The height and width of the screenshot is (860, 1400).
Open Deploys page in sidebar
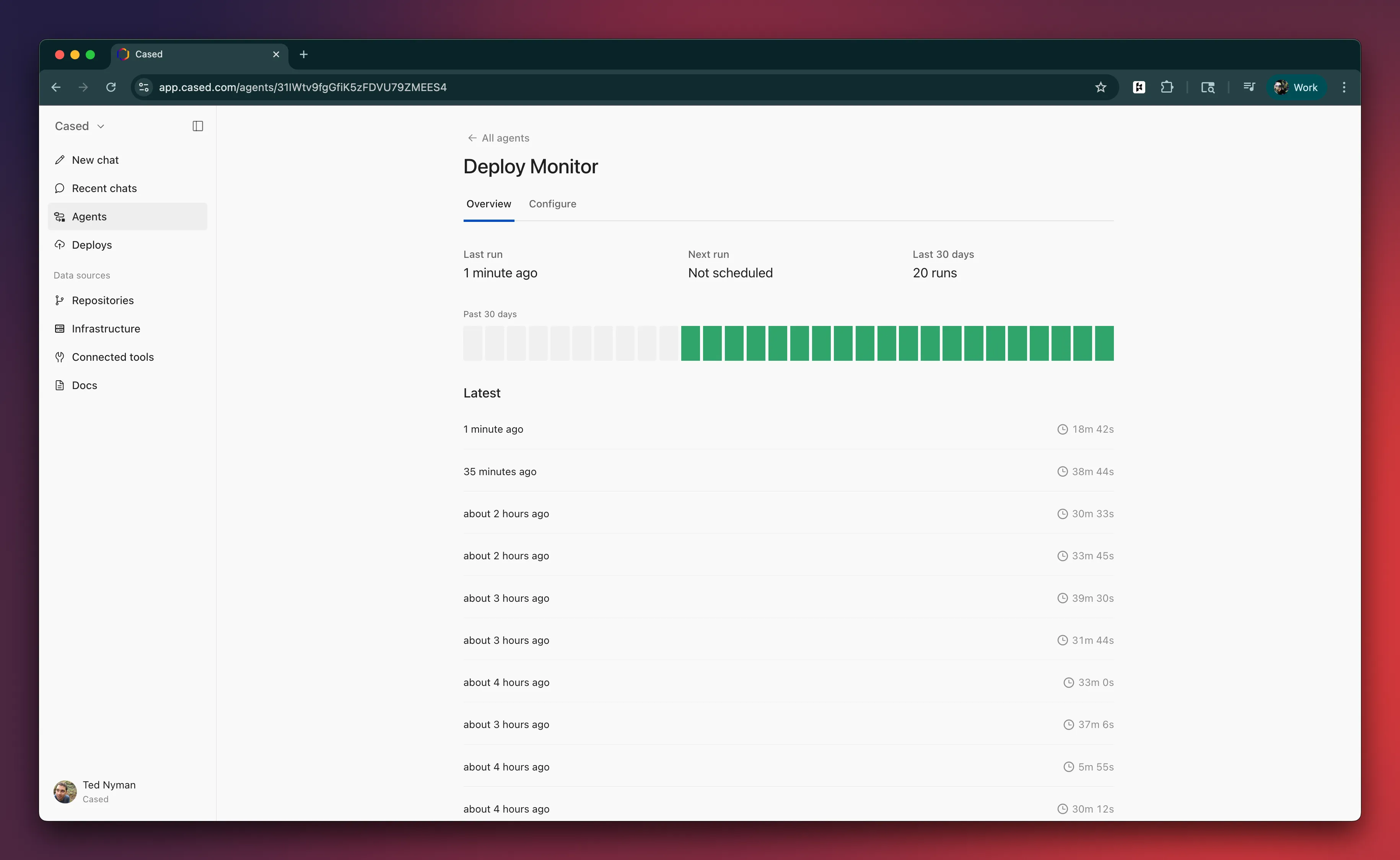tap(91, 245)
